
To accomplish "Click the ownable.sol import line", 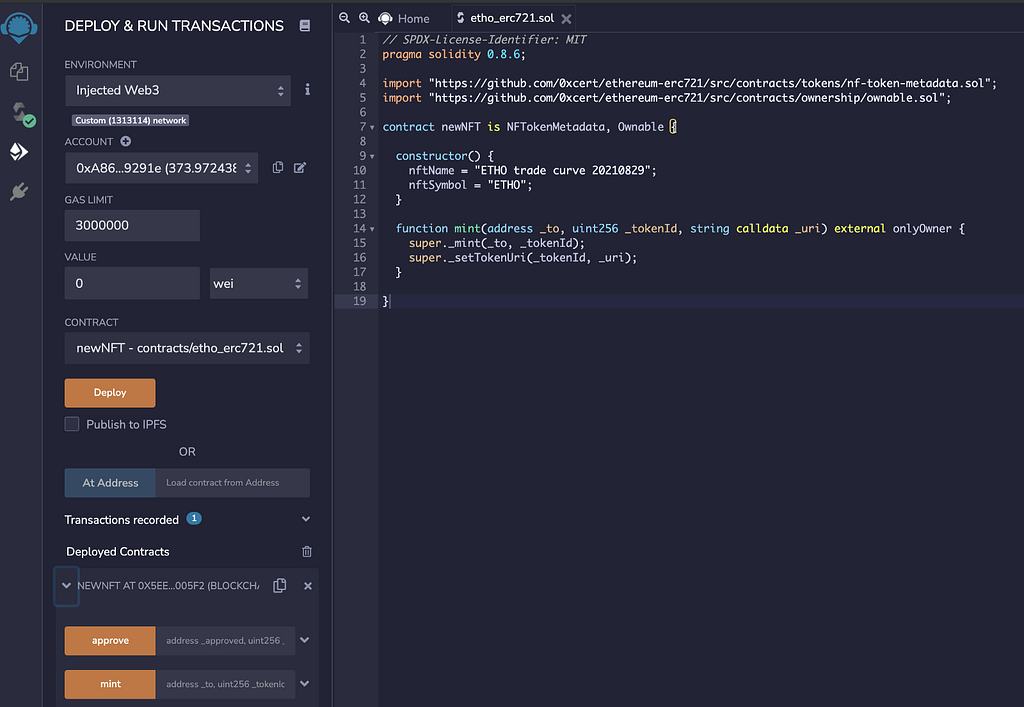I will (667, 98).
